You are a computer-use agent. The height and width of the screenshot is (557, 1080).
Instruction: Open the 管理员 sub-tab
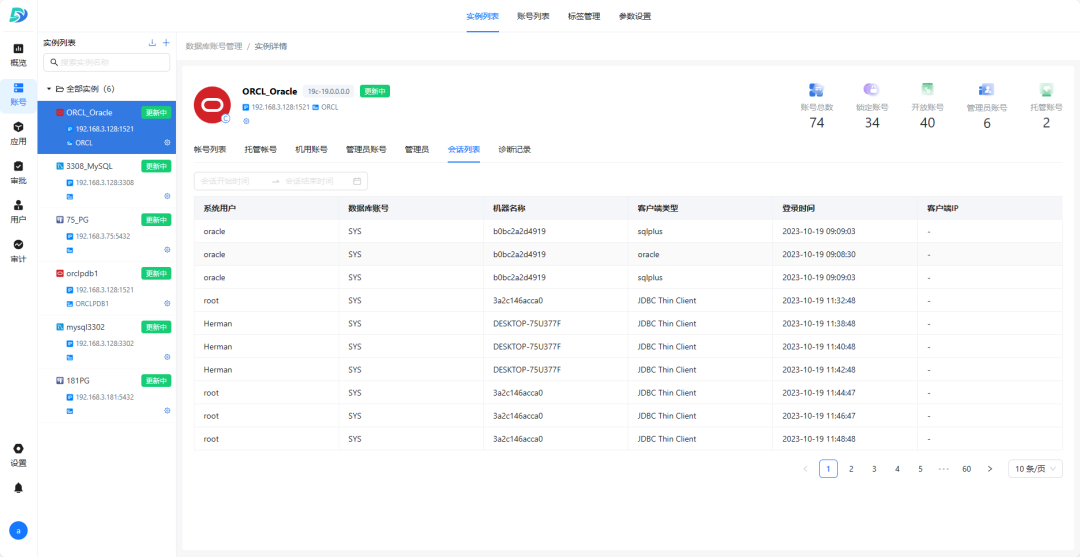(x=417, y=149)
